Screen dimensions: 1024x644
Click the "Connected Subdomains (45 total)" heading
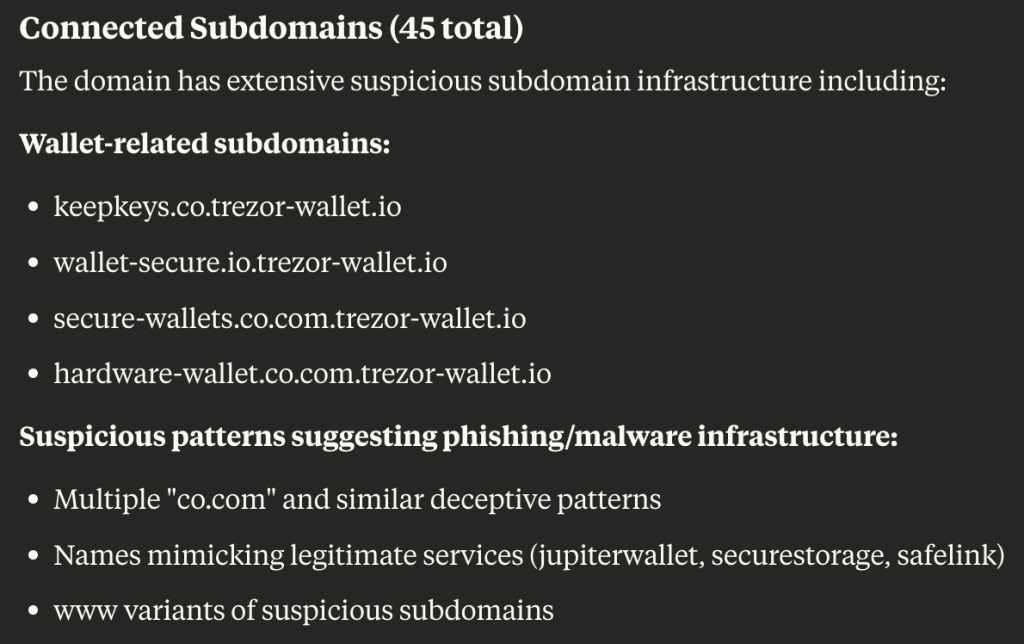[270, 28]
